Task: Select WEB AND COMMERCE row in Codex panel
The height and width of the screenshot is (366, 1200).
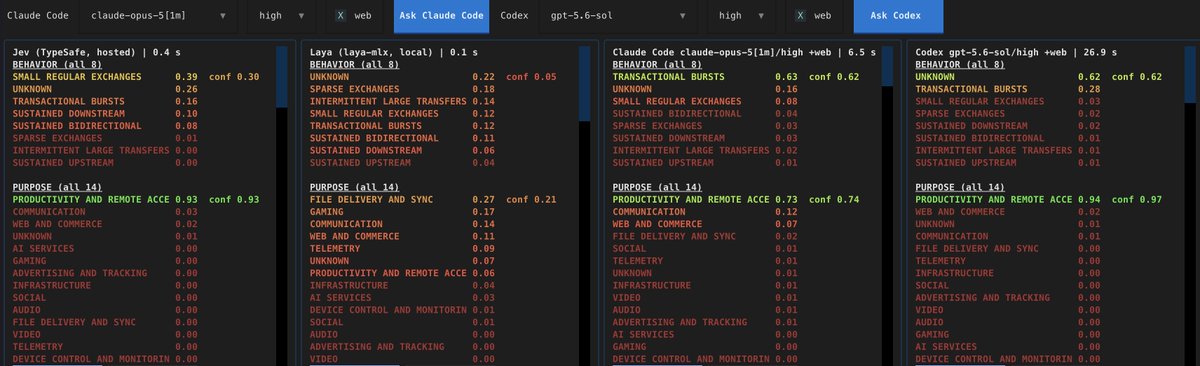Action: (1009, 212)
